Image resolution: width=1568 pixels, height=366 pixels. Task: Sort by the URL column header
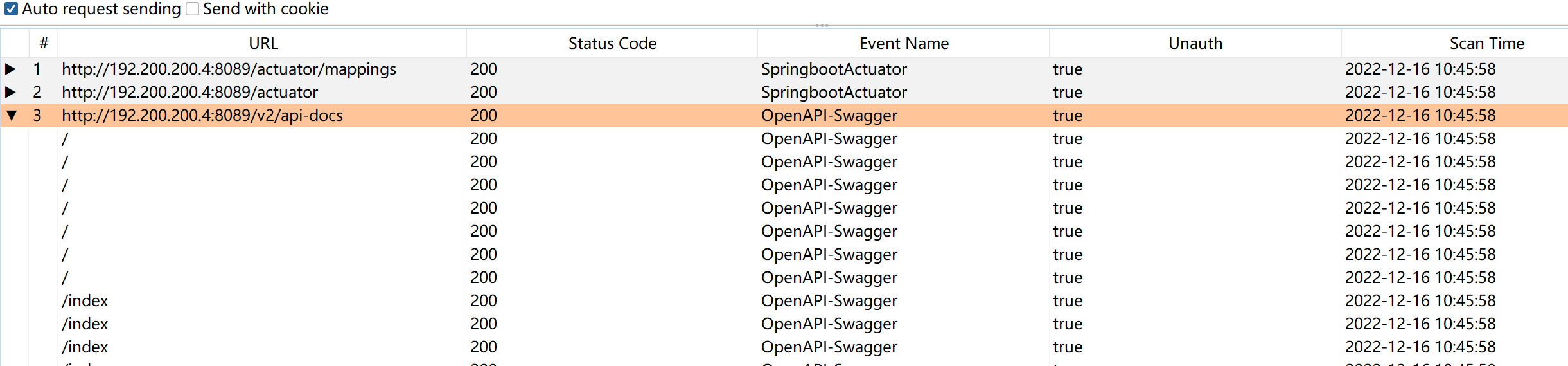(x=263, y=43)
